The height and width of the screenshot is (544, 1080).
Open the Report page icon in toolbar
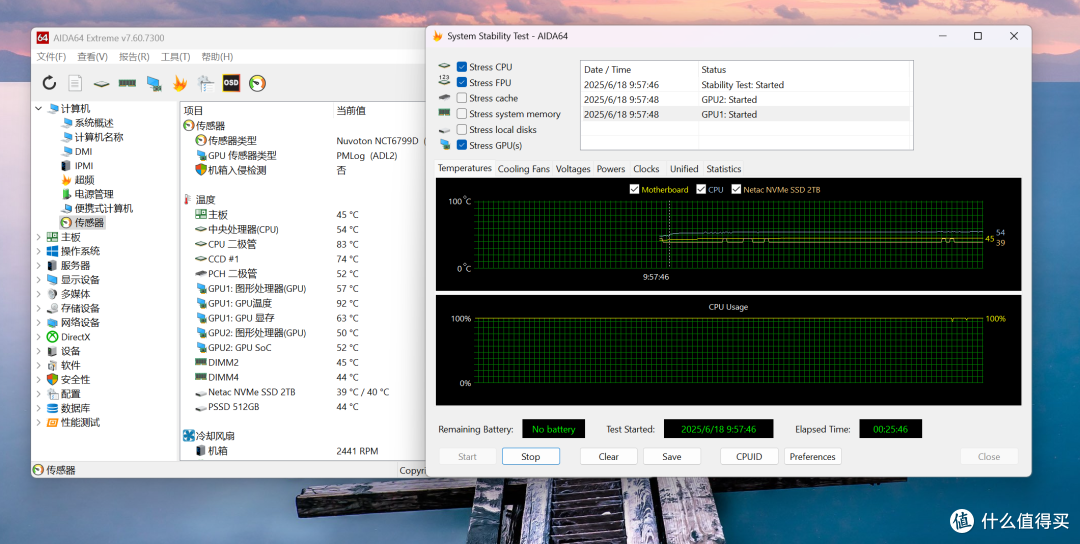pyautogui.click(x=75, y=83)
